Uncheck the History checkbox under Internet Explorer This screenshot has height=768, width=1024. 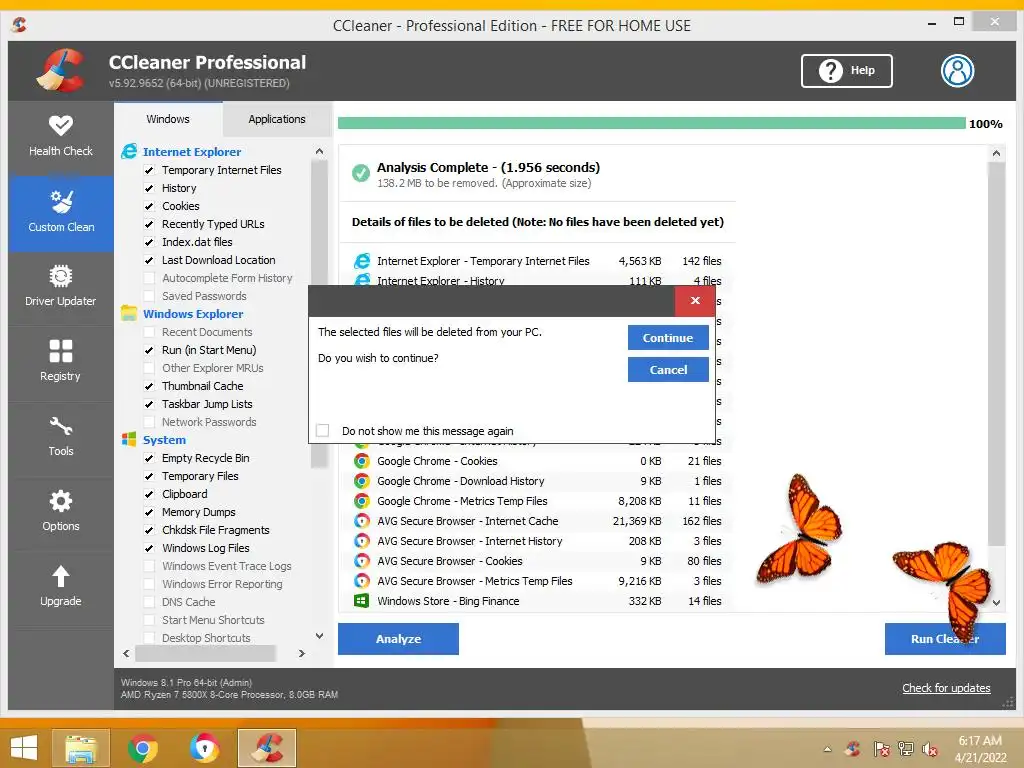(x=149, y=188)
